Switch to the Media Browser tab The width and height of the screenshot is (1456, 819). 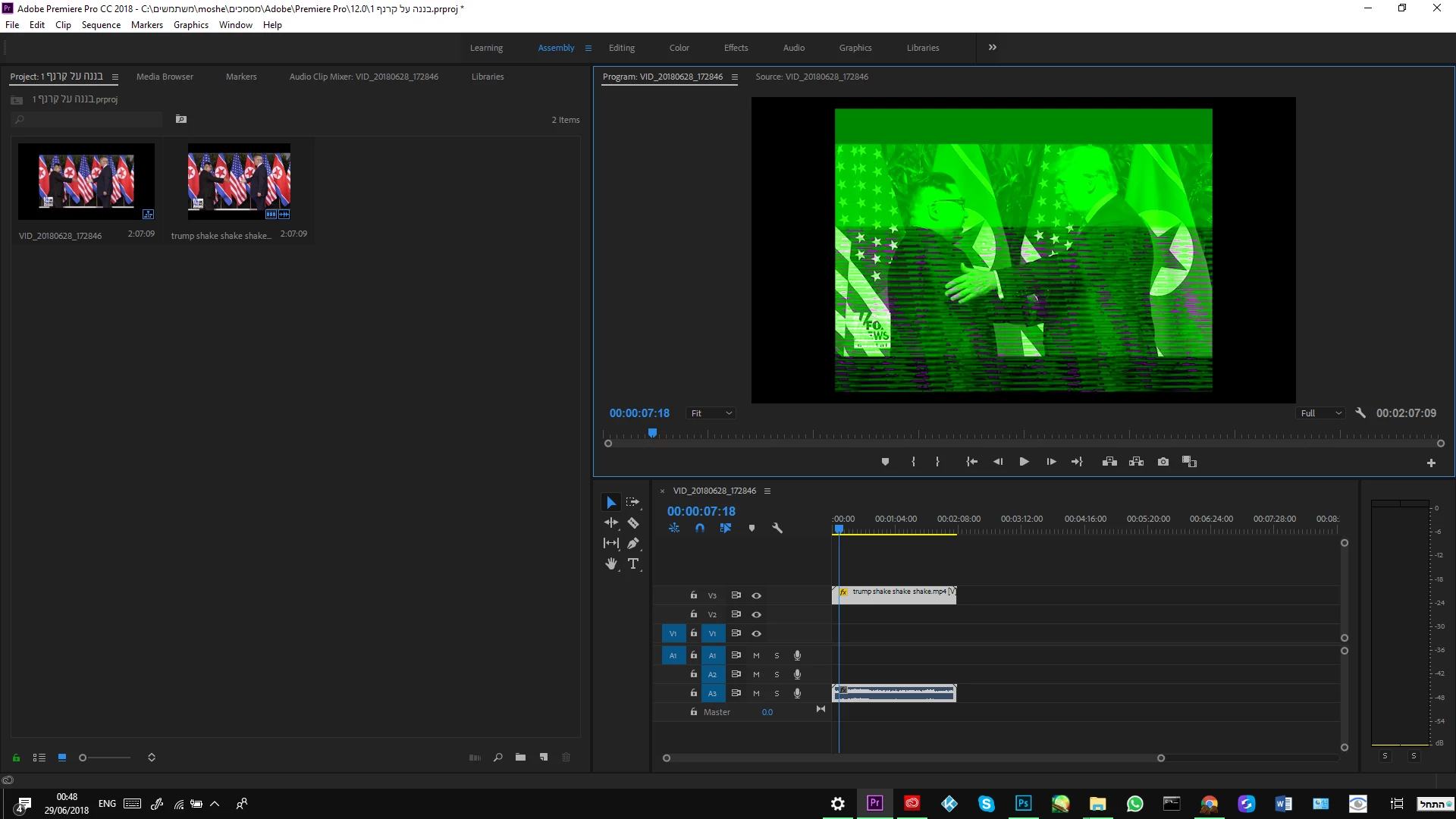coord(165,77)
